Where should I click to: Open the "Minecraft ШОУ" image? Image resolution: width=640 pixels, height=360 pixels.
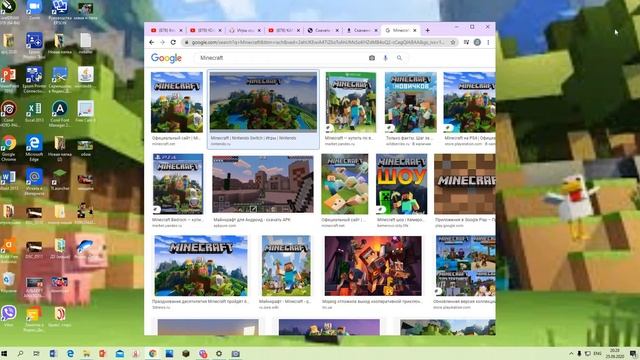(x=402, y=184)
